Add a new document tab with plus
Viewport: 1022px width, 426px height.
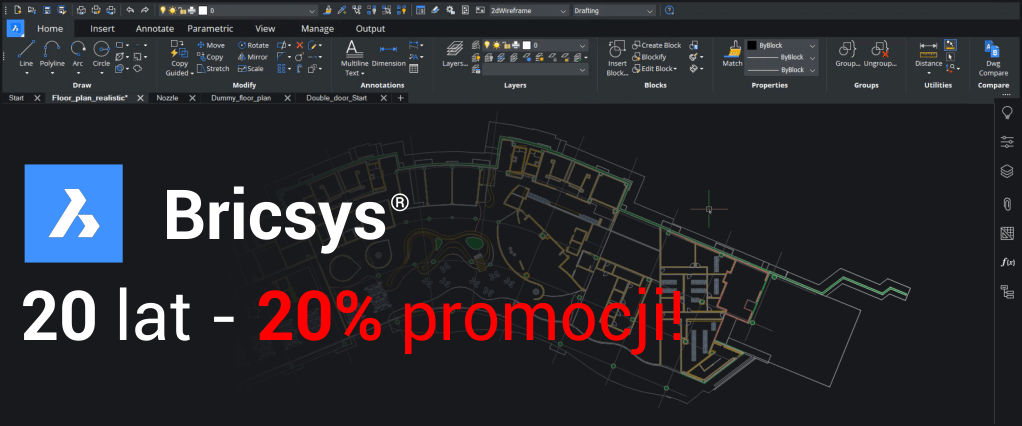tap(400, 98)
